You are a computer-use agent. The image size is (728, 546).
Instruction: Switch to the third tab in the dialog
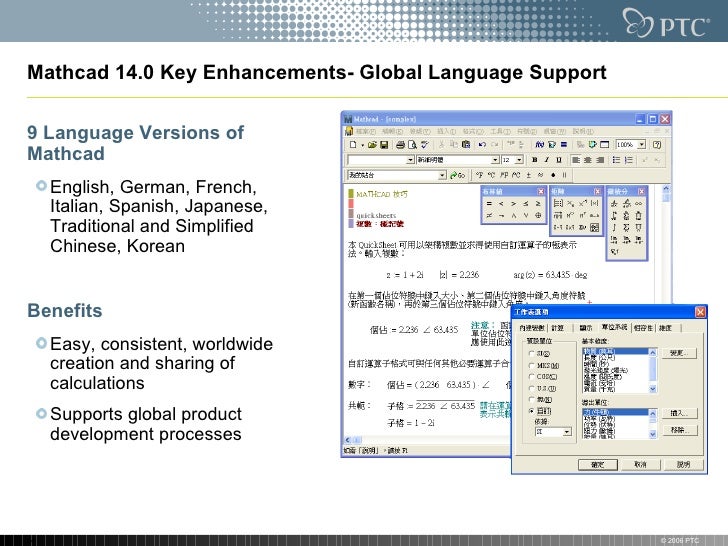coord(586,328)
